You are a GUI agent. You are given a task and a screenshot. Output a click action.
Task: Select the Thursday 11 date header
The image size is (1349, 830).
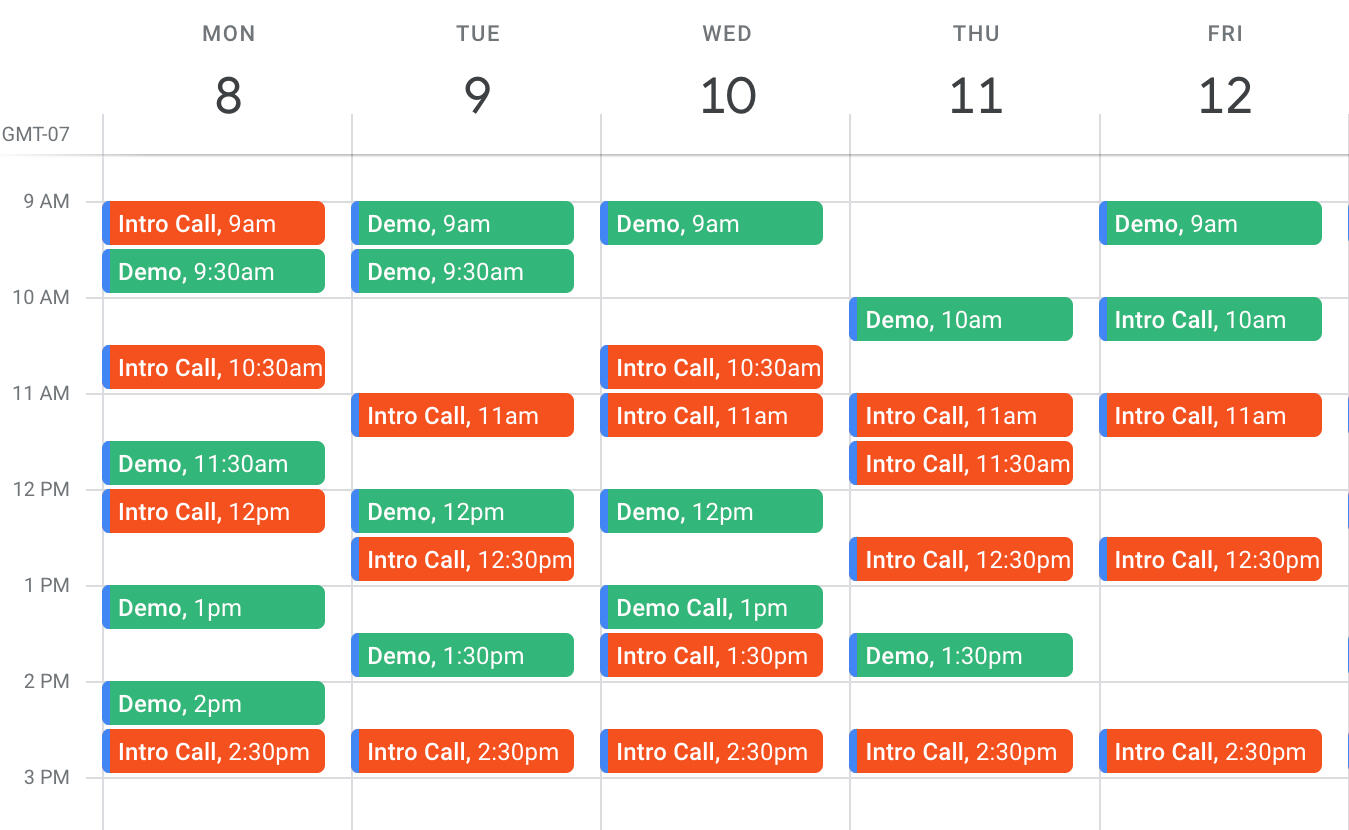(x=976, y=95)
